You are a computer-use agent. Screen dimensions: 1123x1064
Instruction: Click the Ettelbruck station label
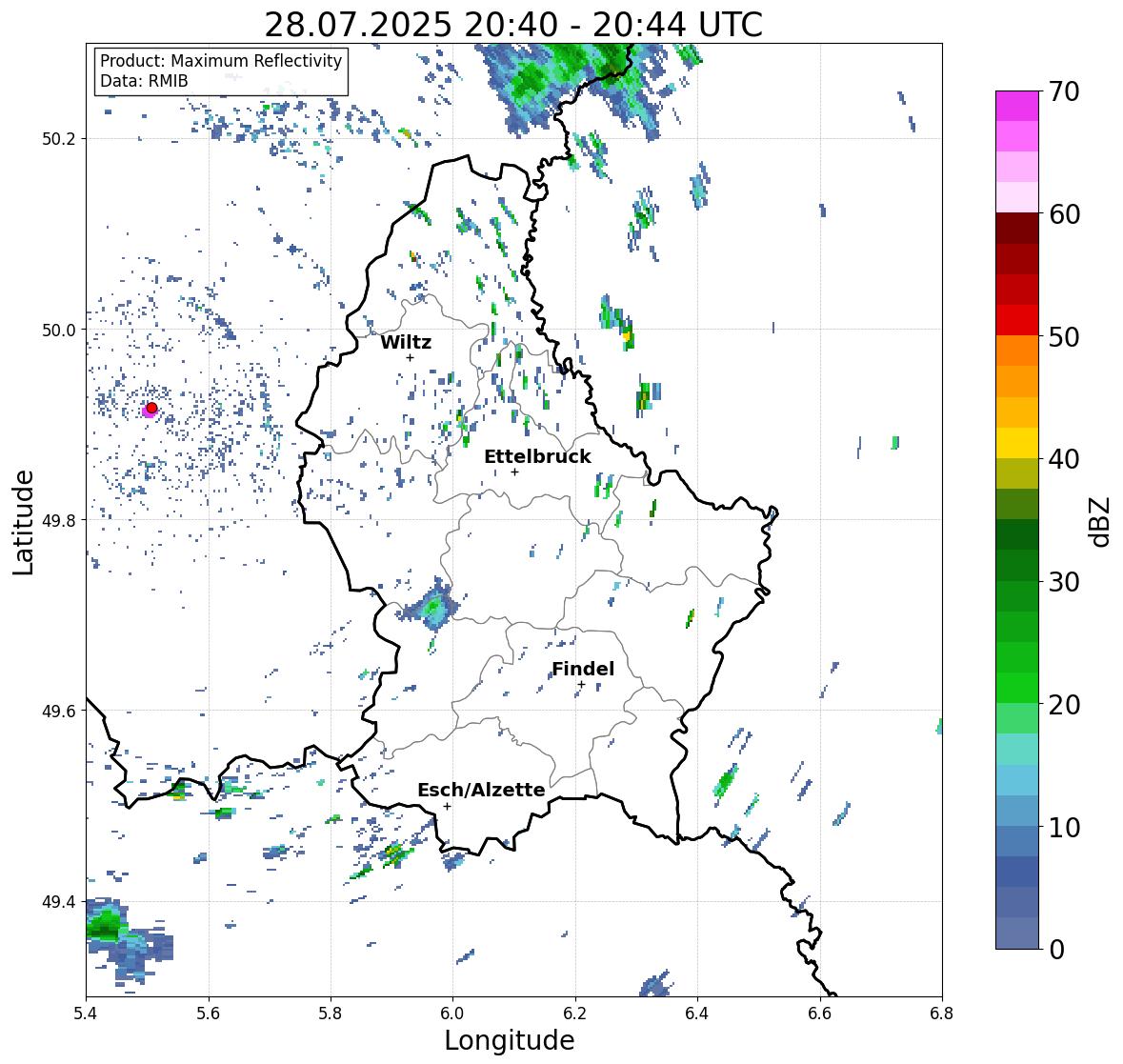[x=537, y=457]
